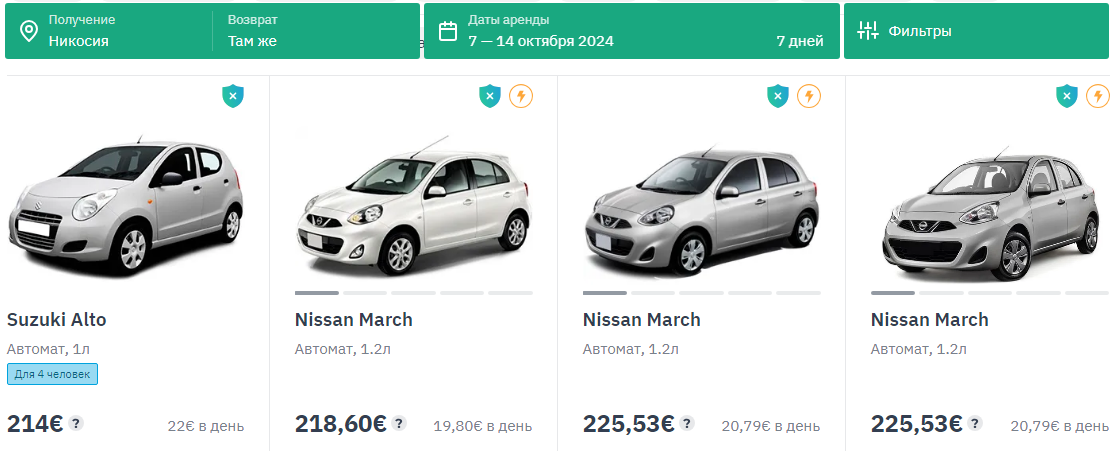This screenshot has width=1117, height=451.
Task: Click the shield icon on the third Nissan March card
Action: [x=1067, y=96]
